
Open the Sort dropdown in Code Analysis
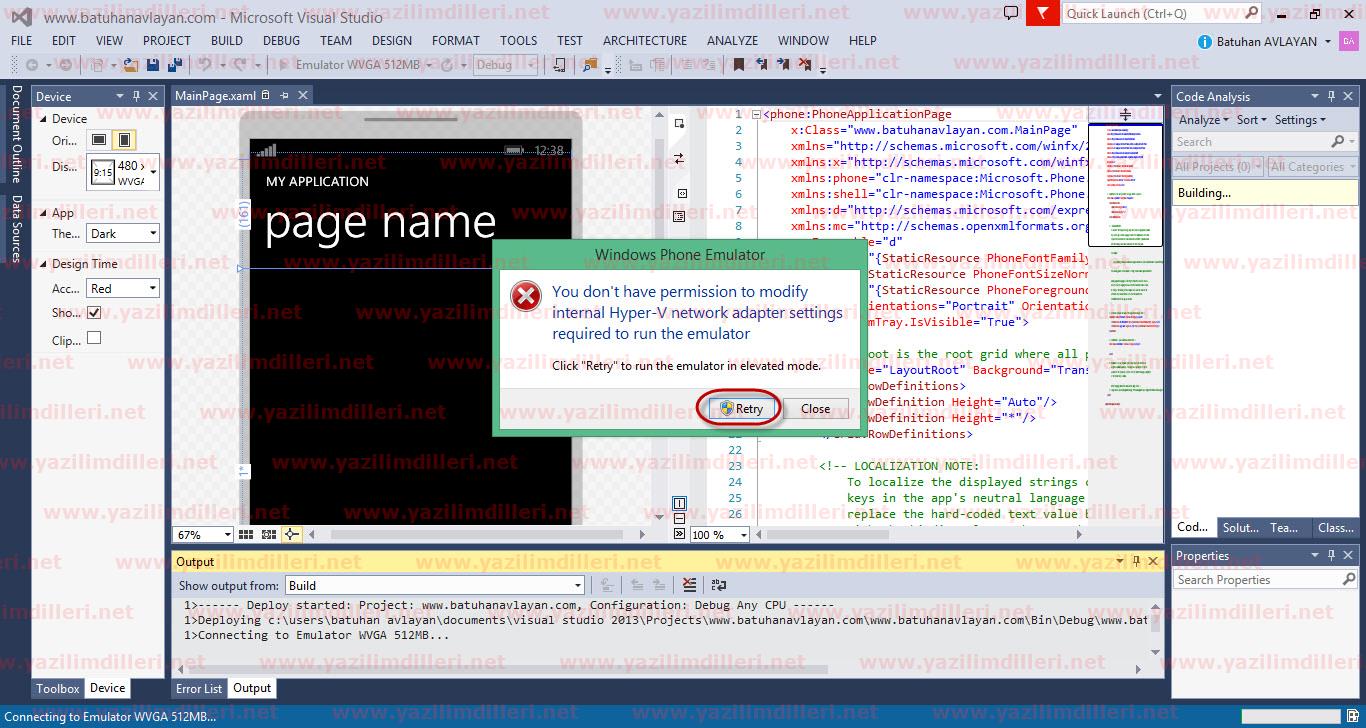pyautogui.click(x=1251, y=120)
